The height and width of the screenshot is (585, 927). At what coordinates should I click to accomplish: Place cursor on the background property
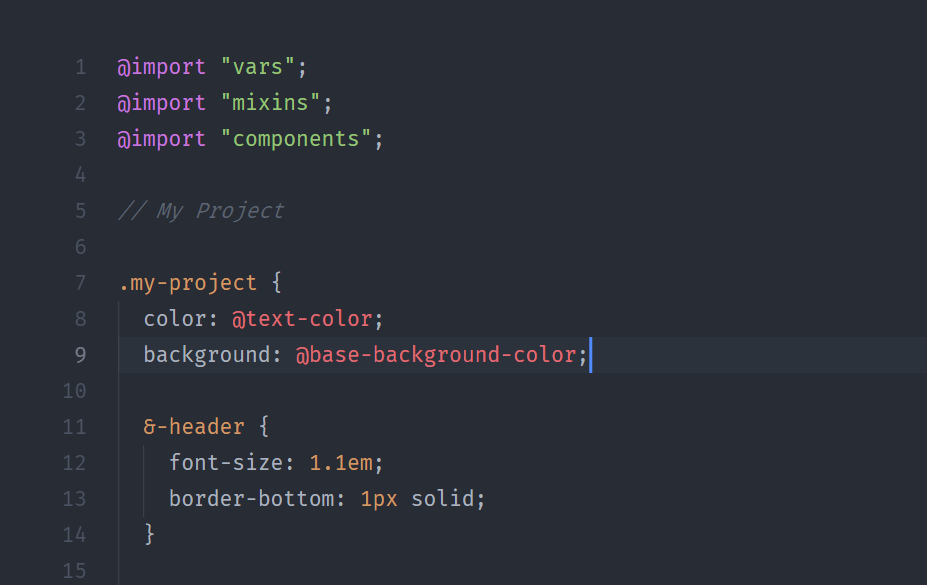pos(207,355)
